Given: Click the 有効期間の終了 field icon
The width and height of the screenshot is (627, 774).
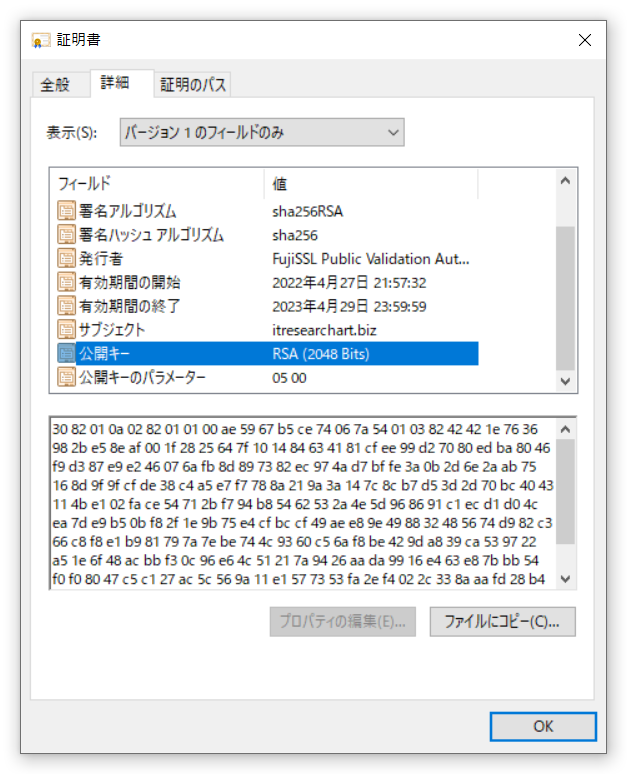Looking at the screenshot, I should coord(66,306).
